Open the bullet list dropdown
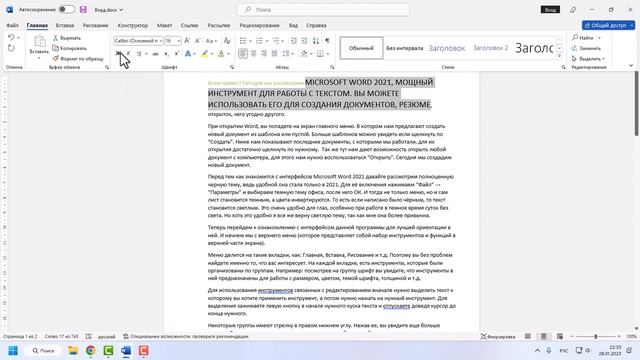640x360 pixels. point(250,41)
